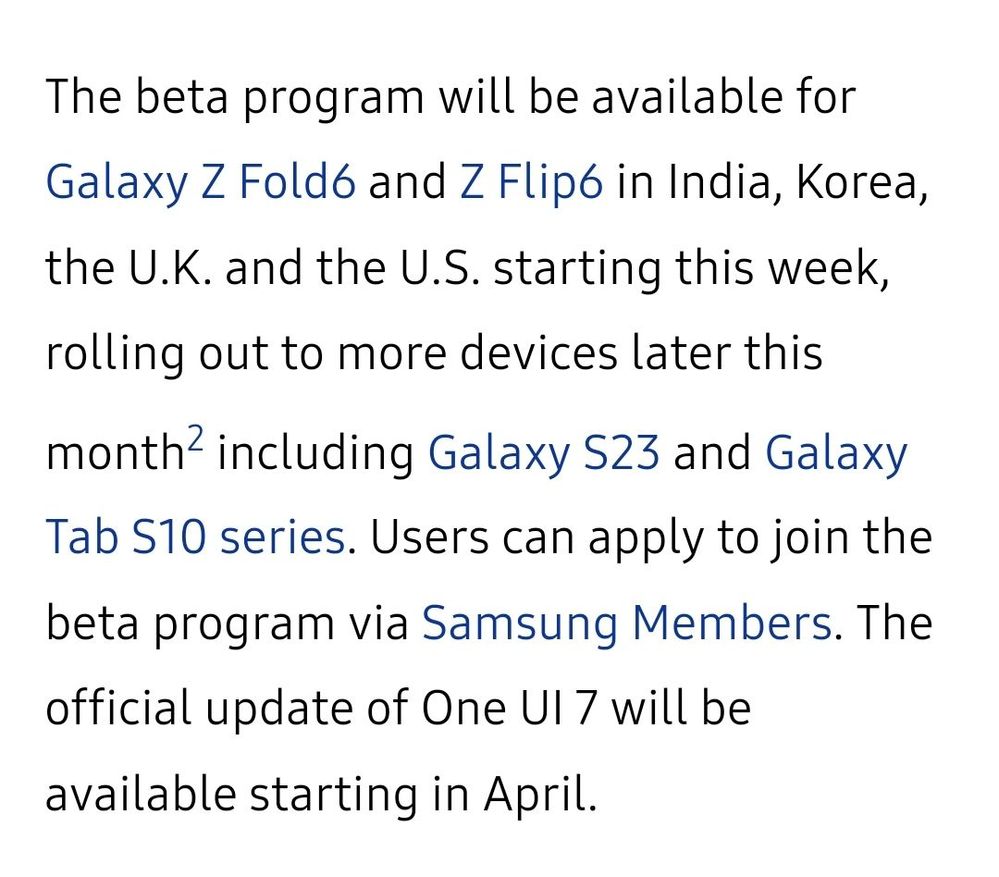Image resolution: width=999 pixels, height=877 pixels.
Task: Open the Tab S10 series link
Action: click(x=196, y=537)
